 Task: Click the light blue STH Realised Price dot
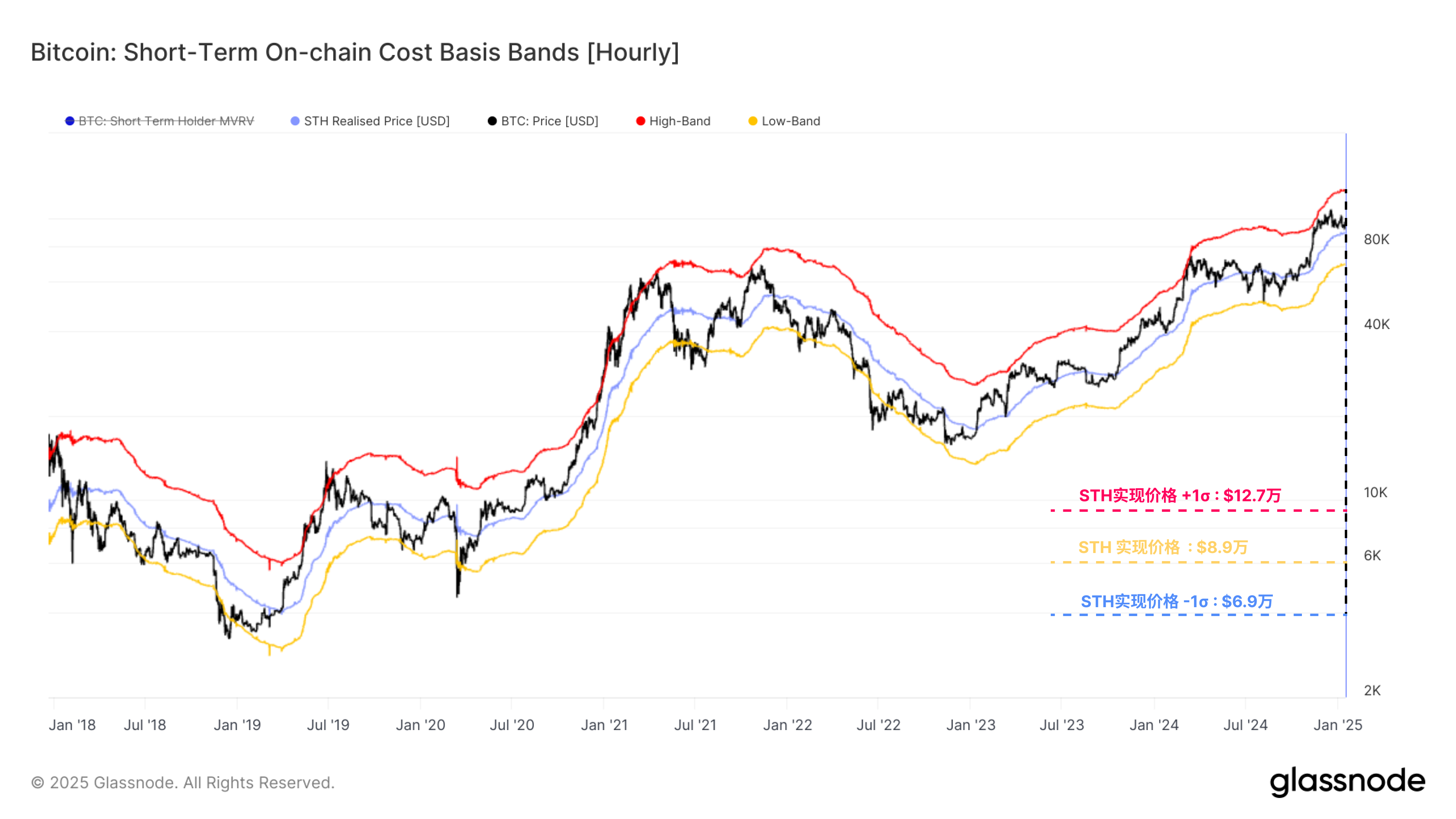pyautogui.click(x=294, y=121)
